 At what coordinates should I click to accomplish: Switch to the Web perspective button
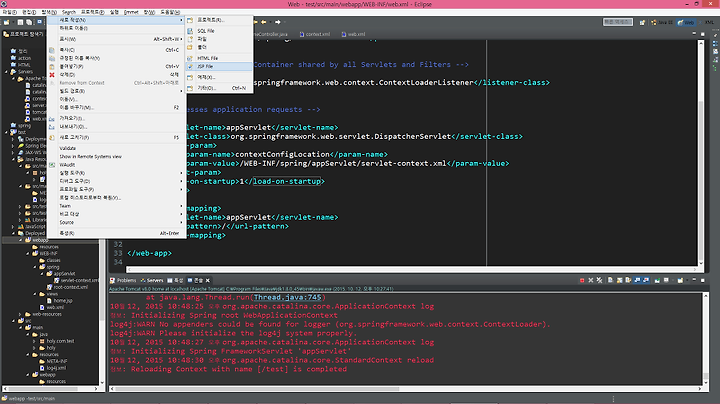[686, 22]
